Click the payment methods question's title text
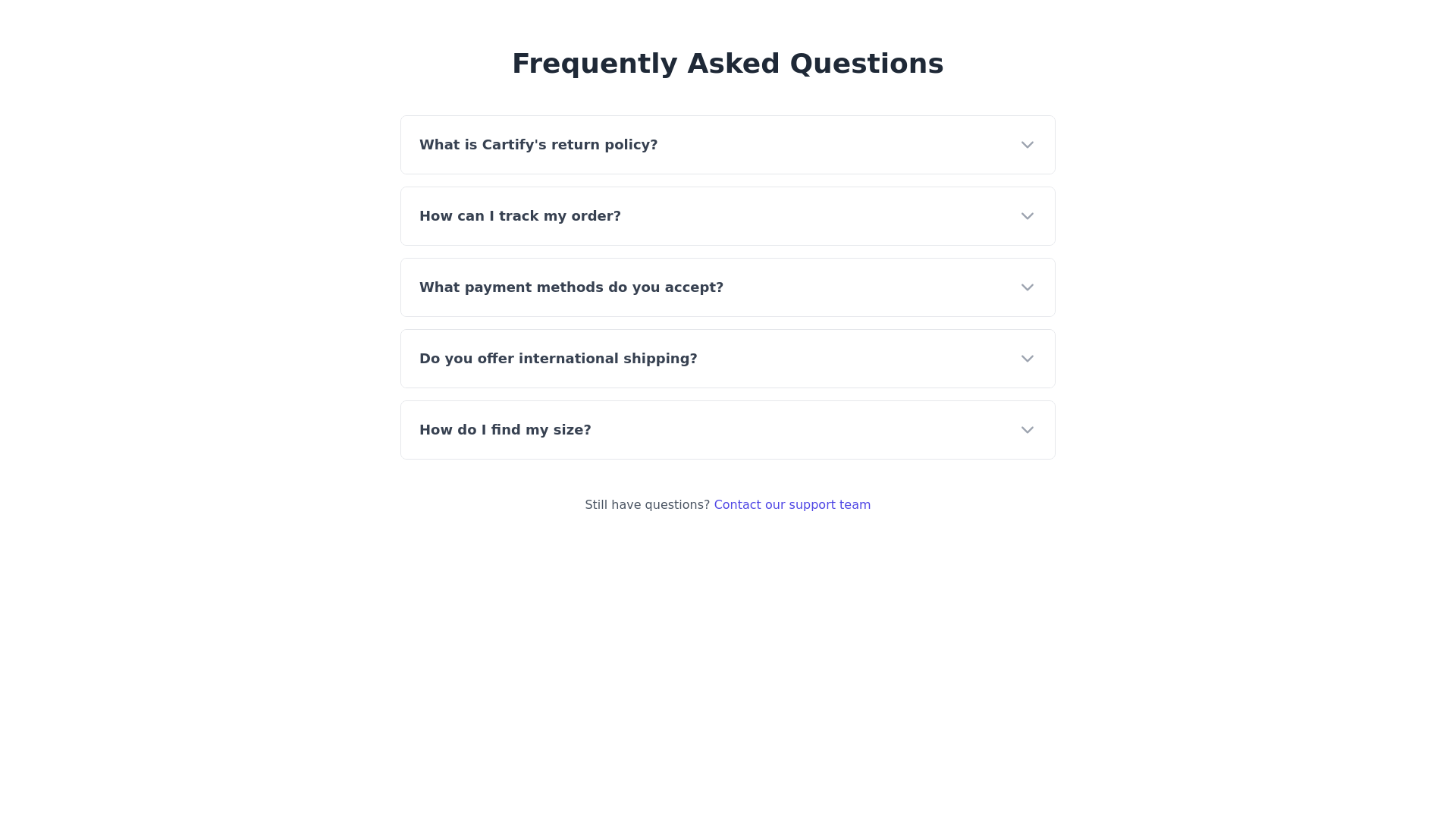1456x819 pixels. coord(571,287)
